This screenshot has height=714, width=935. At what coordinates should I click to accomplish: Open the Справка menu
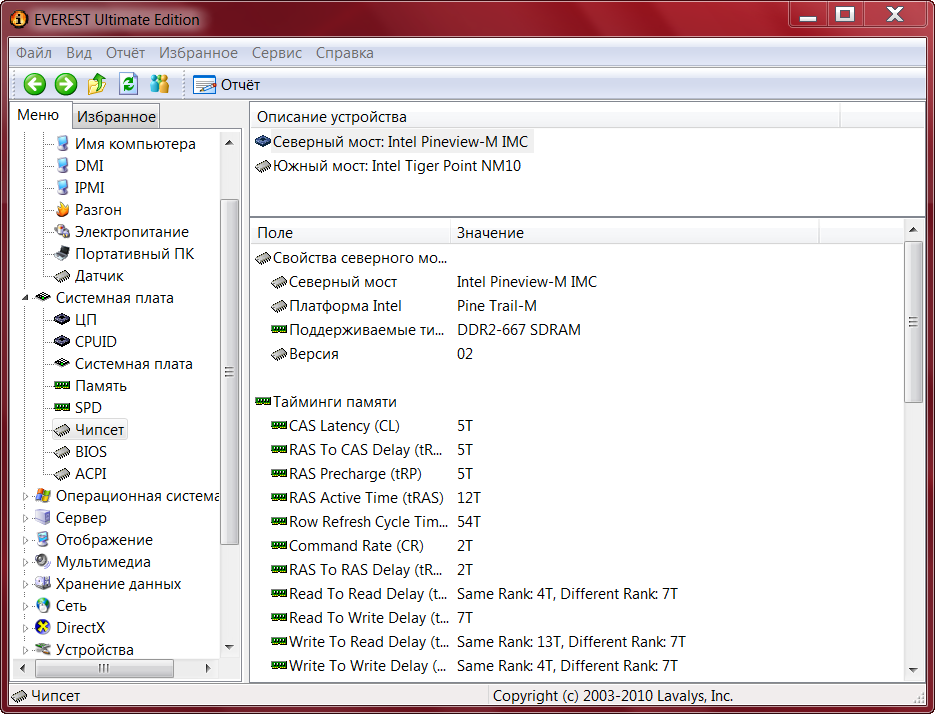click(x=345, y=53)
